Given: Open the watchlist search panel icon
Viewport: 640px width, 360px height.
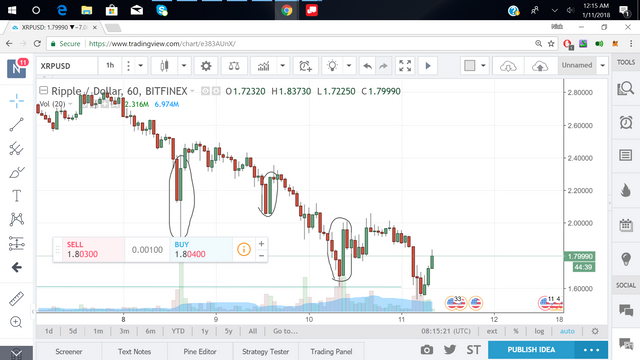Looking at the screenshot, I should pyautogui.click(x=626, y=88).
